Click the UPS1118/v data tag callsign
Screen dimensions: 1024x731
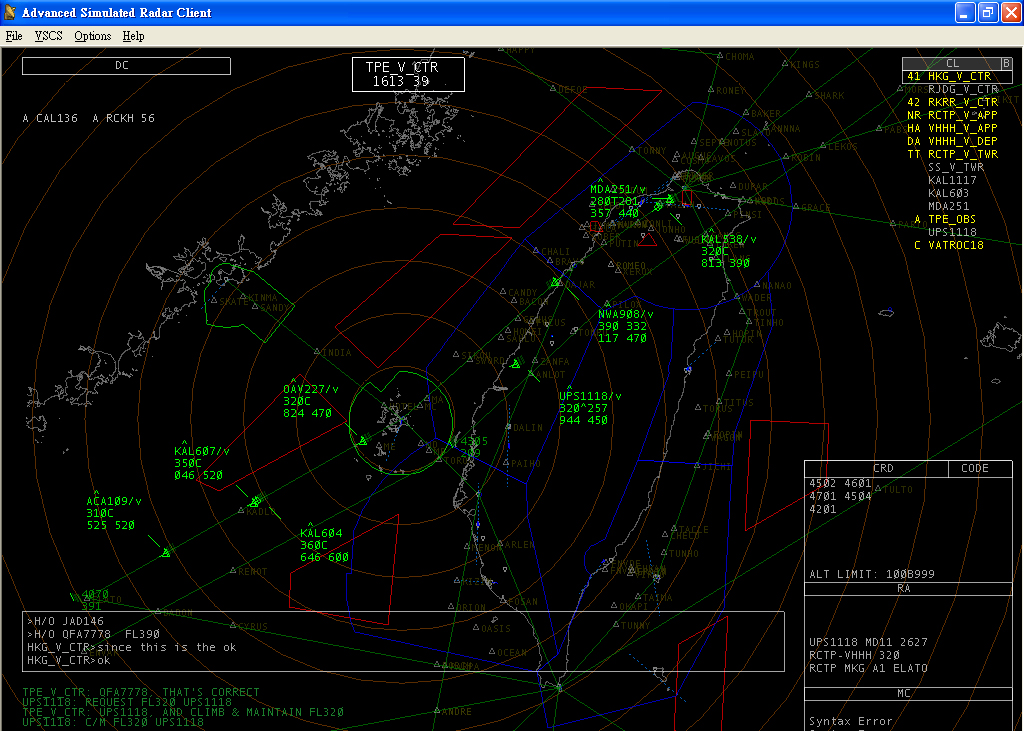tap(590, 396)
